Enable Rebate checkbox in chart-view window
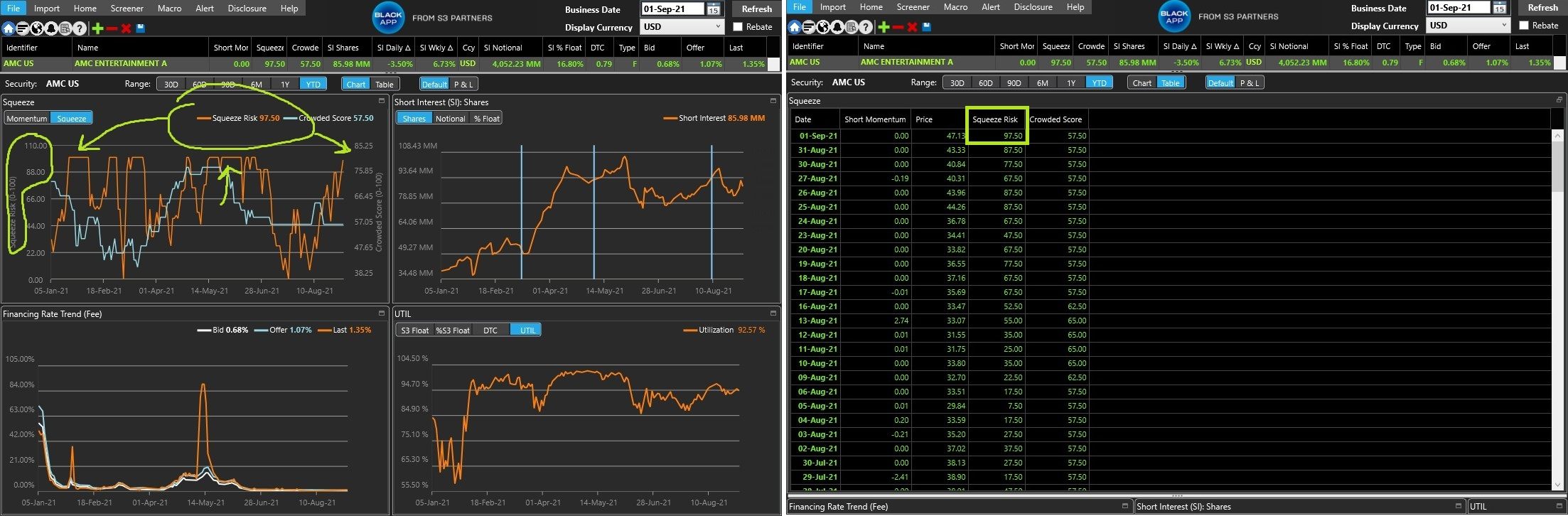Image resolution: width=1568 pixels, height=516 pixels. coord(738,27)
